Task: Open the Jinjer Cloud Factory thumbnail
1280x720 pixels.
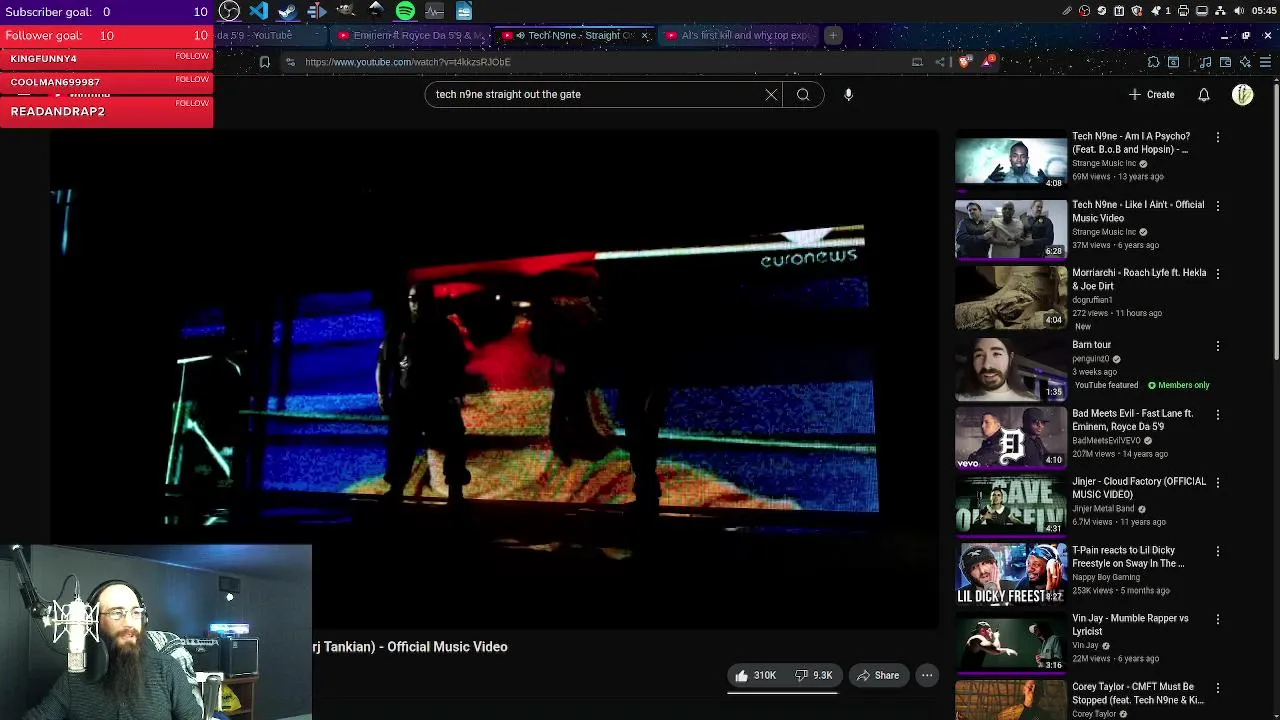Action: pos(1011,505)
